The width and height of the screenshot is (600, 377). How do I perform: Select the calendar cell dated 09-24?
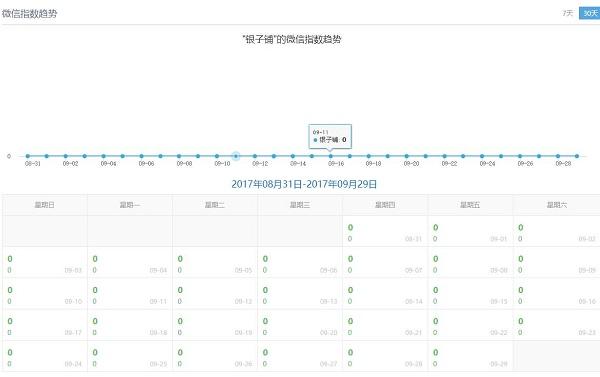tap(45, 356)
